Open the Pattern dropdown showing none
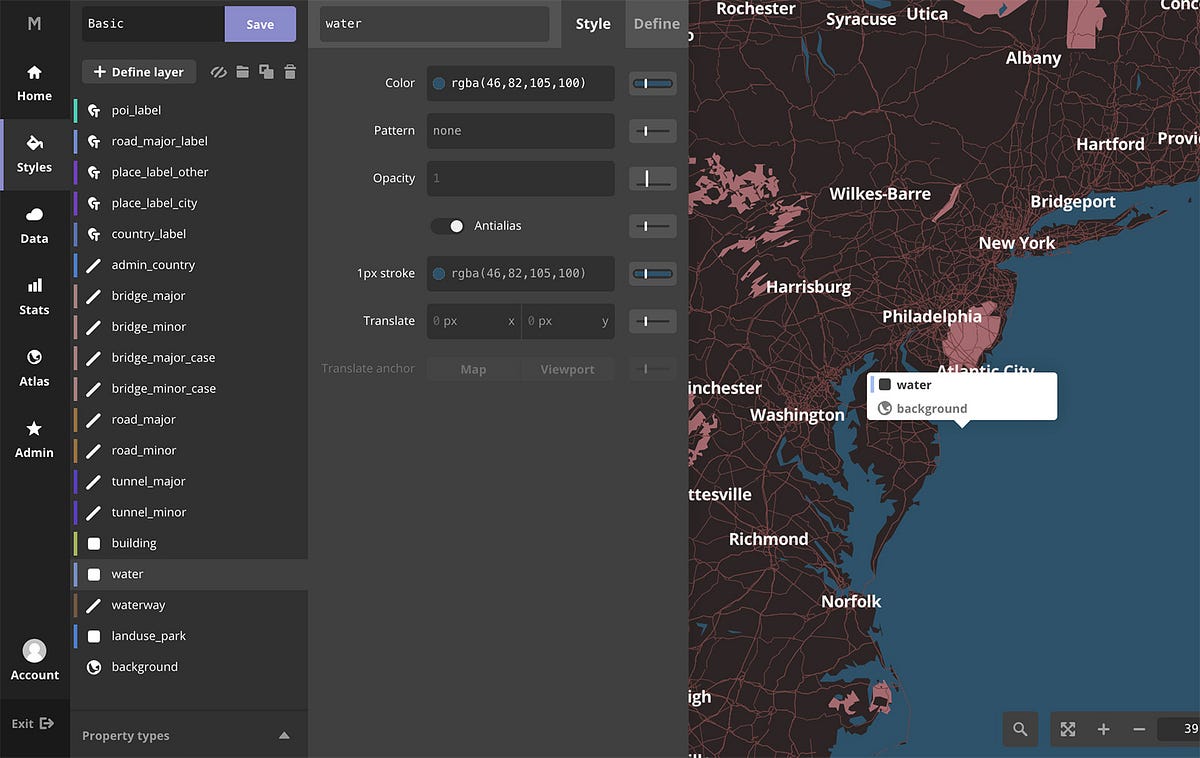1200x758 pixels. tap(520, 131)
